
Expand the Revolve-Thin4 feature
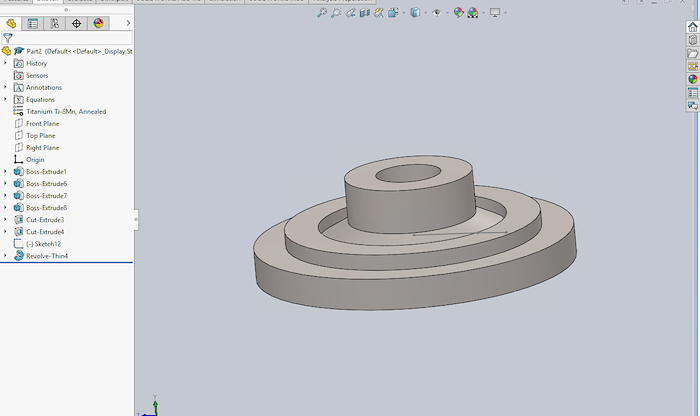[x=5, y=256]
